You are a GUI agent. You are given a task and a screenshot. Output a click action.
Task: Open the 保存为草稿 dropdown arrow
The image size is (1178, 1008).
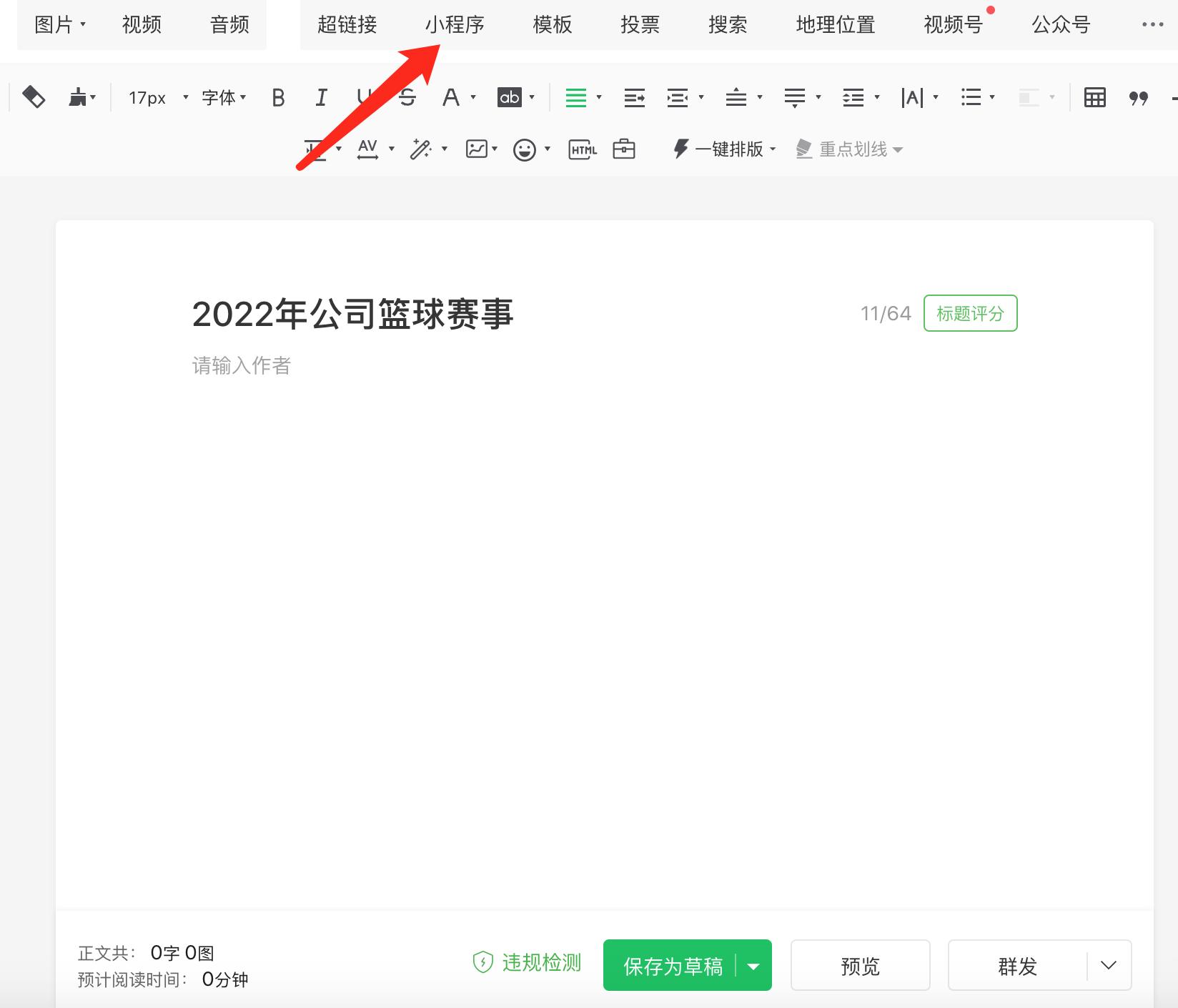coord(753,965)
